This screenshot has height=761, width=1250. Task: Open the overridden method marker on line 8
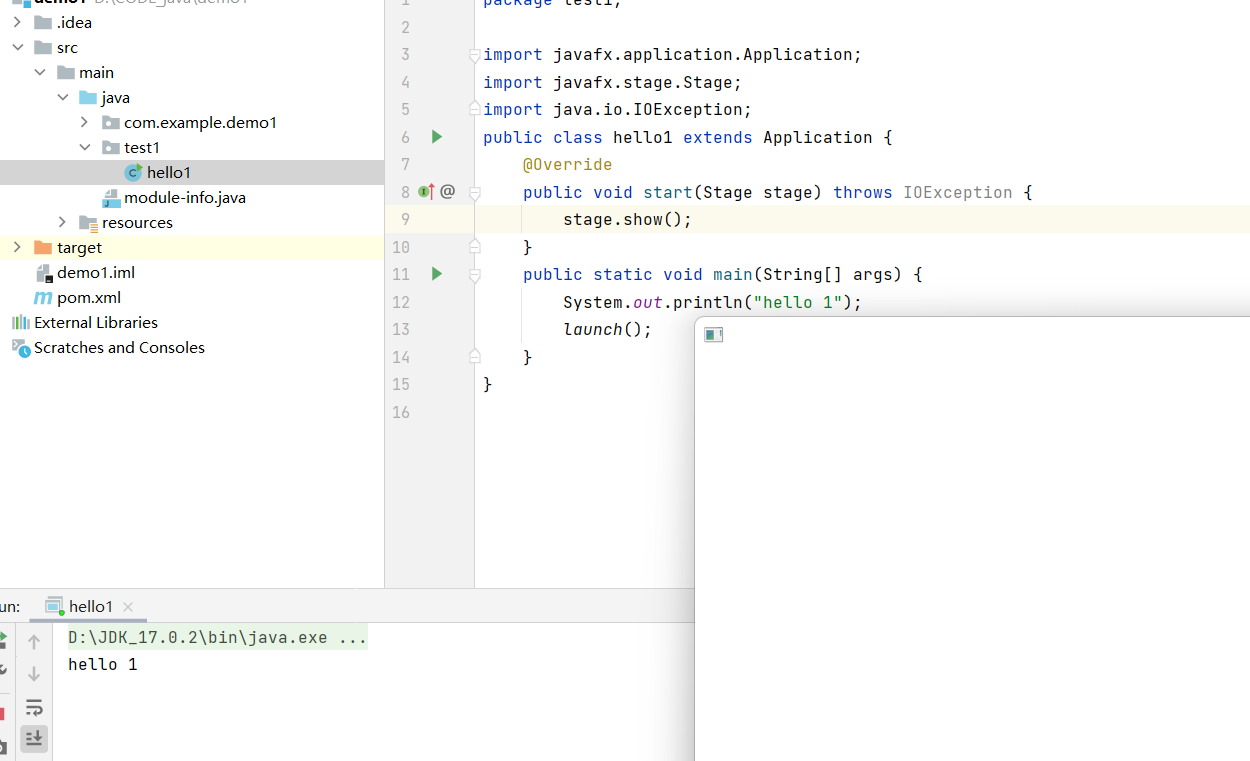pyautogui.click(x=425, y=192)
